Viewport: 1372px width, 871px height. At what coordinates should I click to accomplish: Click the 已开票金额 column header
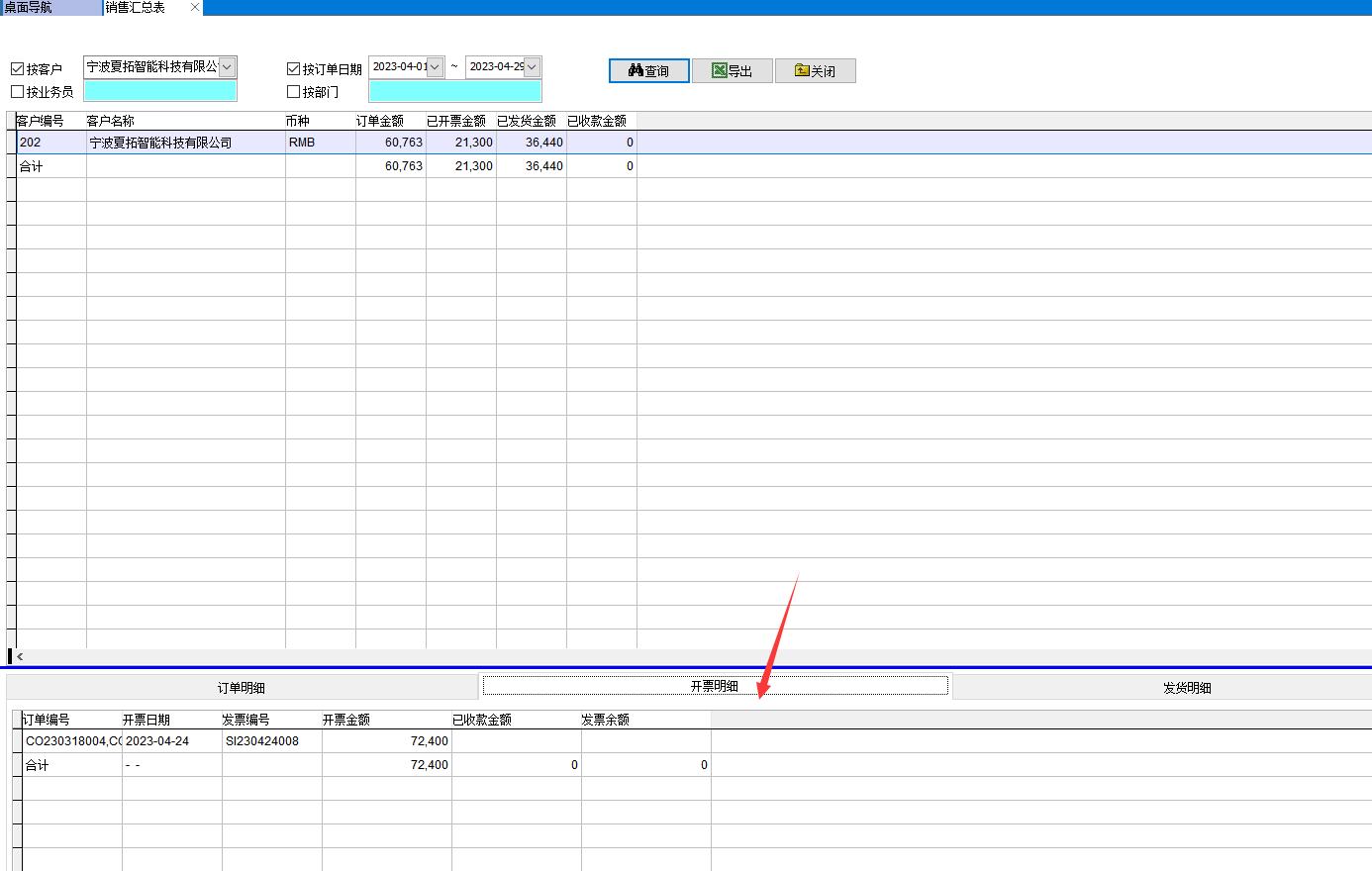pos(456,121)
